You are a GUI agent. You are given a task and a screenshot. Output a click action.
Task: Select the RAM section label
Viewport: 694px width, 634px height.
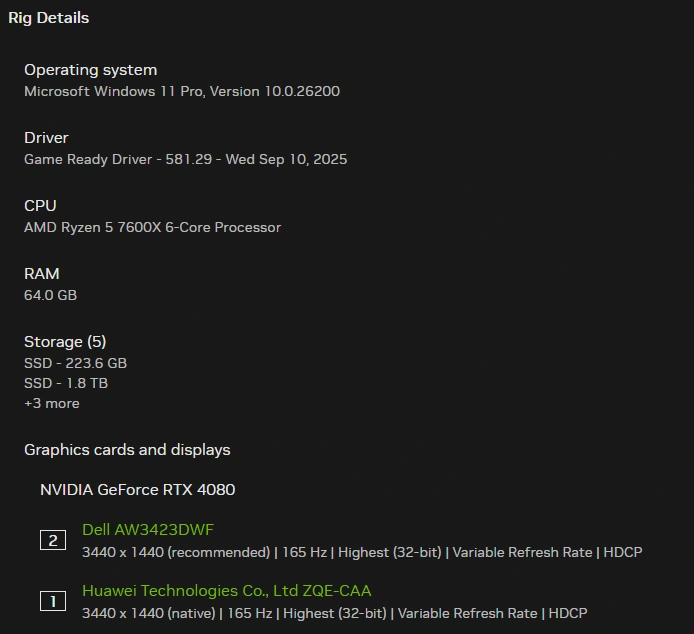point(42,274)
